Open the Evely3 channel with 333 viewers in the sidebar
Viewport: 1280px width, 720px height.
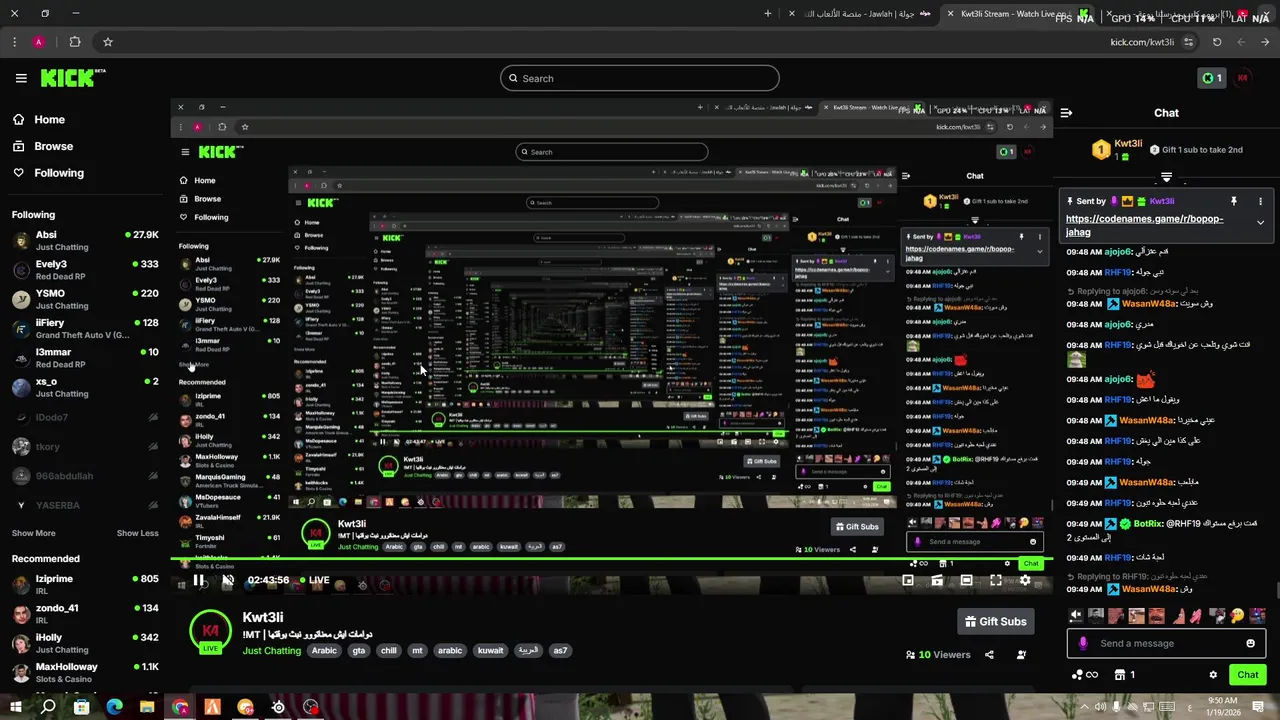(x=85, y=270)
